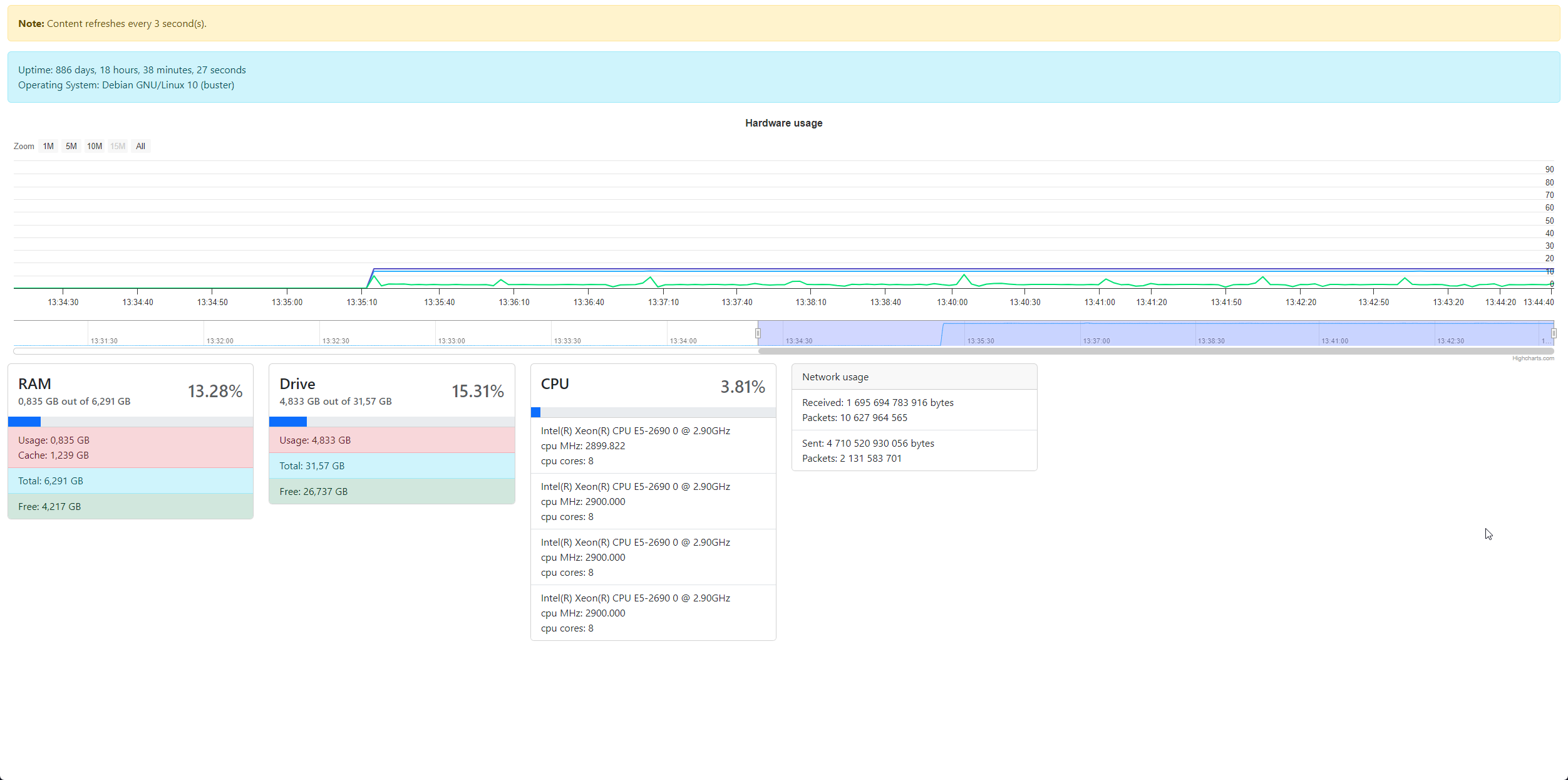Click the Hardware usage chart title
Image resolution: width=1568 pixels, height=780 pixels.
point(783,123)
